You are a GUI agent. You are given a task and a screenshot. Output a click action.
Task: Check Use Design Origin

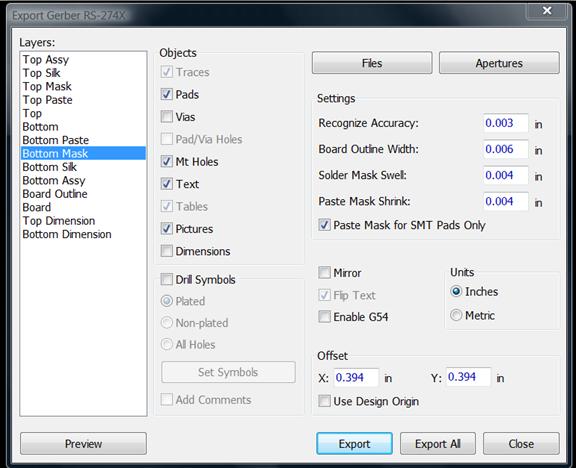(x=324, y=401)
